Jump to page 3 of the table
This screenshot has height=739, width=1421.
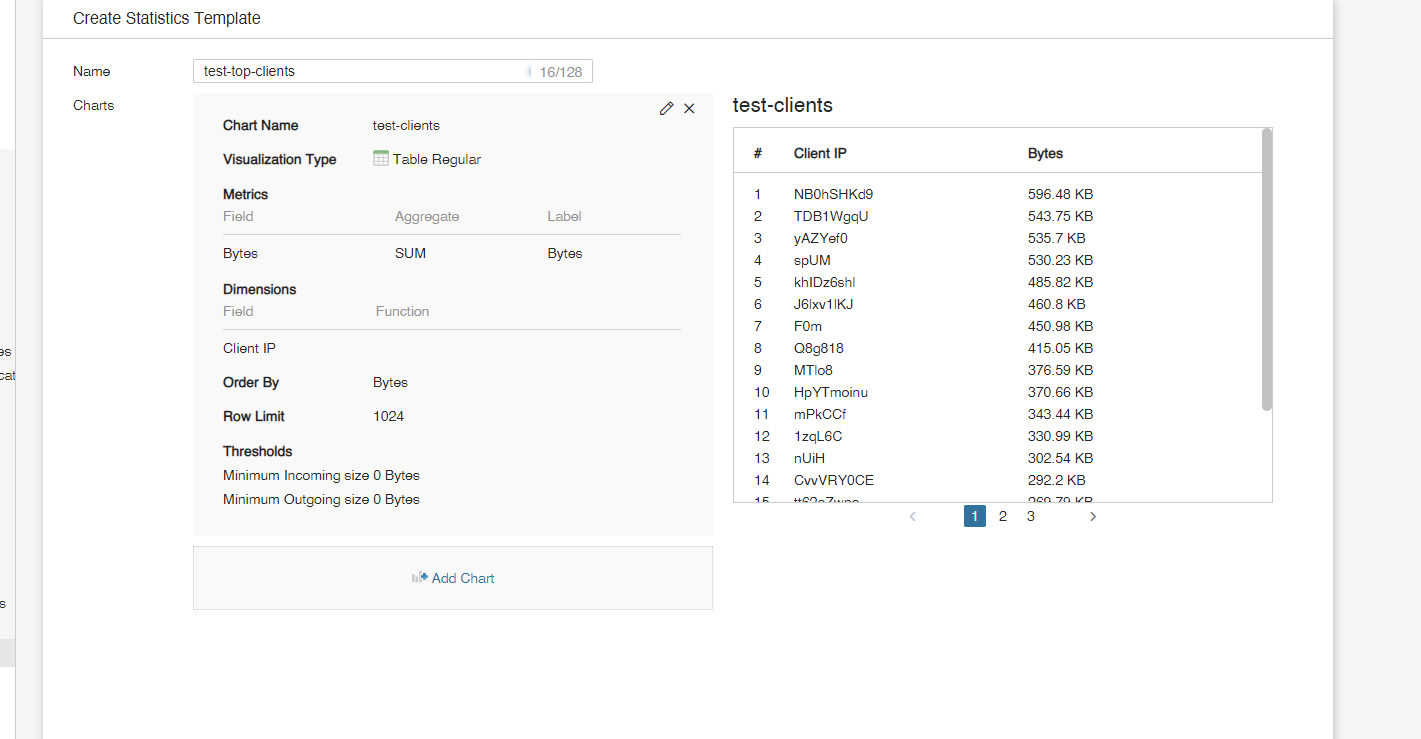(1030, 516)
